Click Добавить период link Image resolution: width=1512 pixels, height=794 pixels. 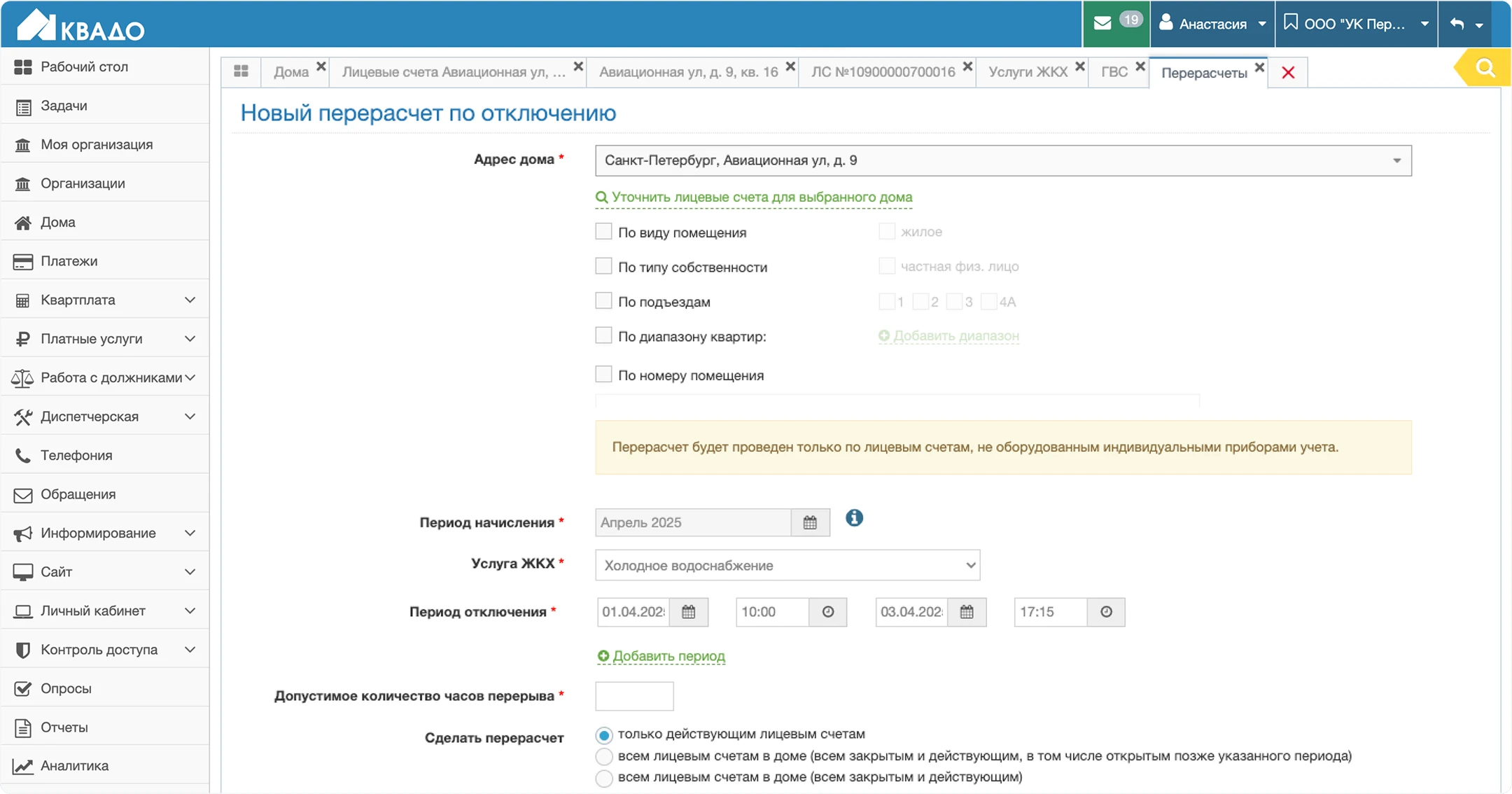pos(668,656)
